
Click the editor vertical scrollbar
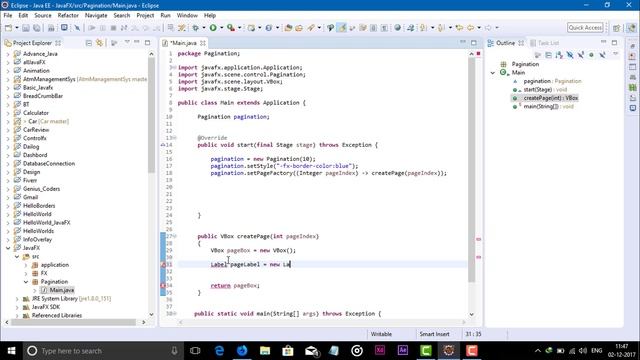[471, 169]
